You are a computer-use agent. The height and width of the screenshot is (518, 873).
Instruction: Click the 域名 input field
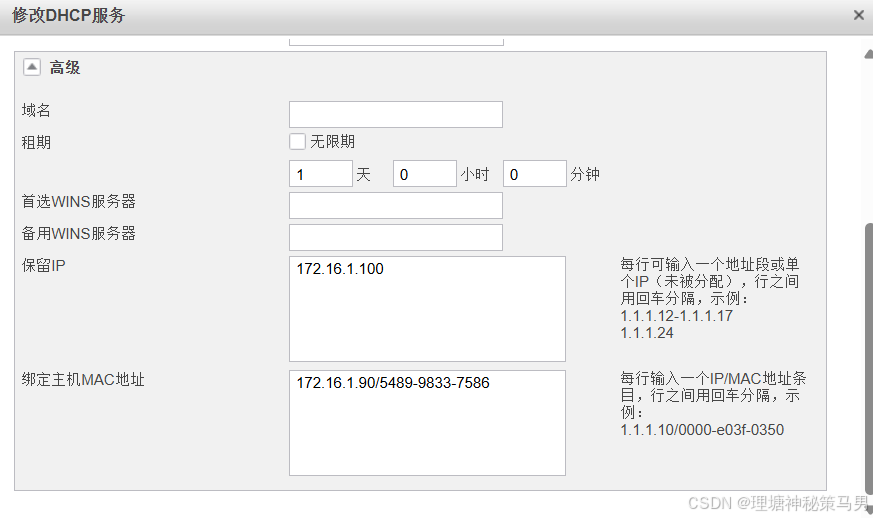click(x=396, y=114)
